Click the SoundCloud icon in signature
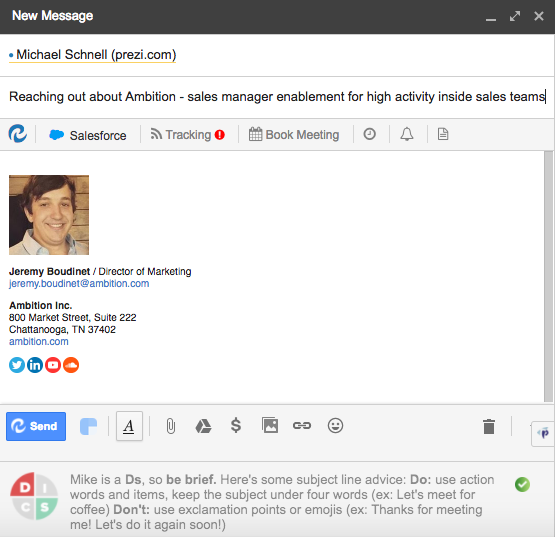The image size is (555, 537). tap(71, 365)
